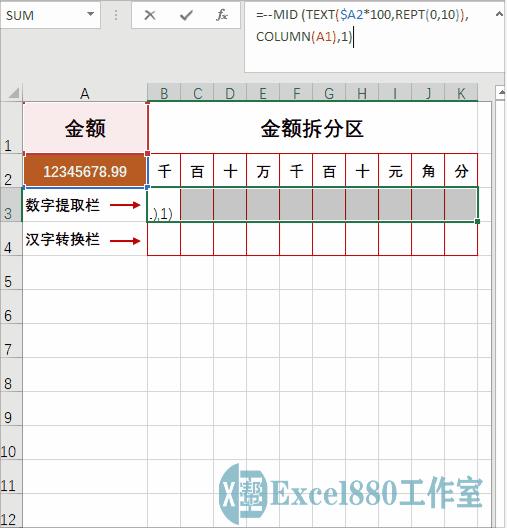Click the 金额 header cell
This screenshot has height=528, width=507.
pos(85,128)
